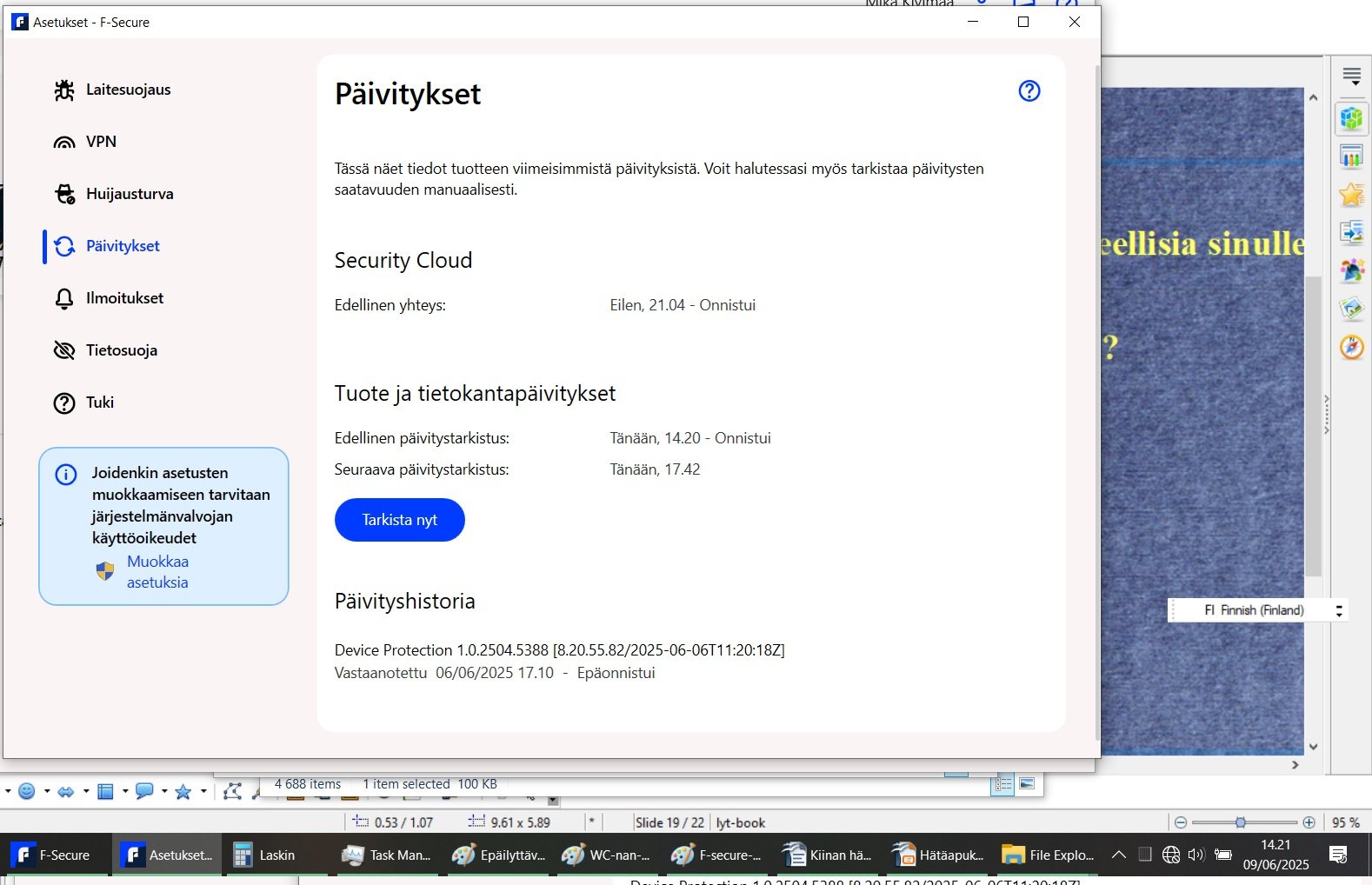Open the Laitesuojaus settings section
The image size is (1372, 885).
pos(112,90)
